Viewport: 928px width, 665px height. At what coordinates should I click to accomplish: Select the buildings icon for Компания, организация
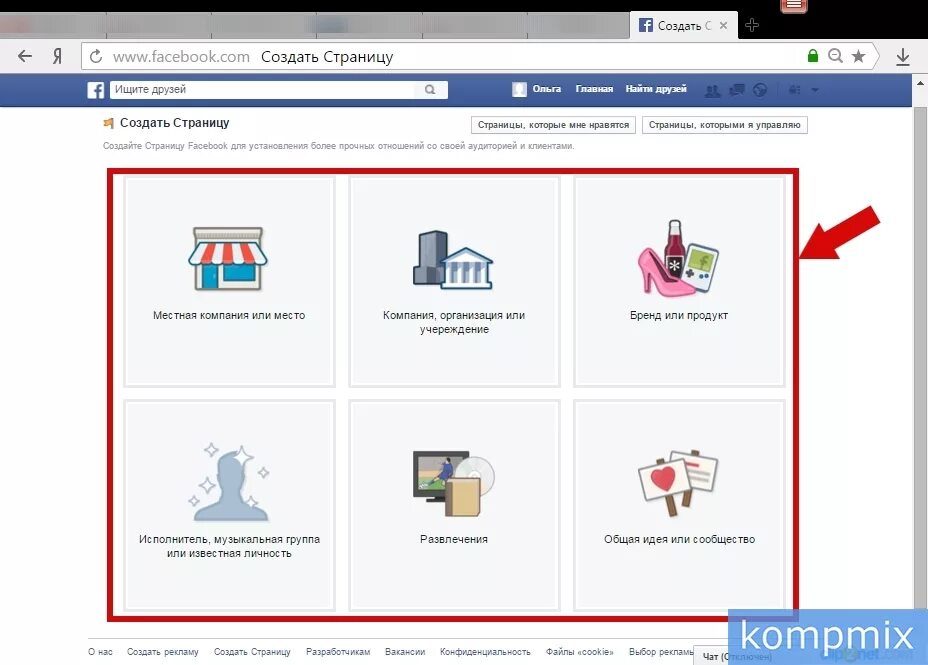coord(453,260)
